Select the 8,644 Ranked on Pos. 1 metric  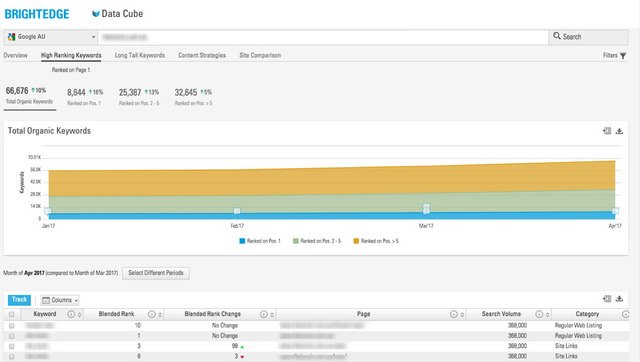point(85,97)
